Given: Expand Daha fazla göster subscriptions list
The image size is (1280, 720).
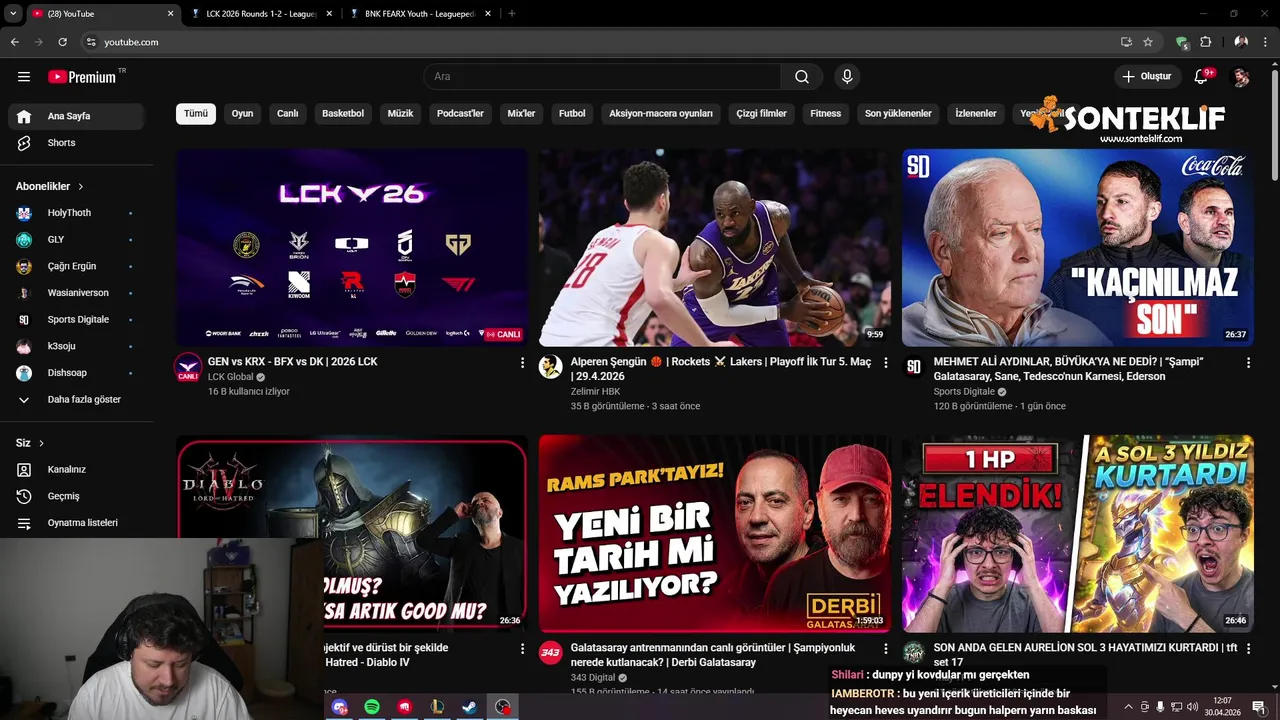Looking at the screenshot, I should [x=76, y=400].
